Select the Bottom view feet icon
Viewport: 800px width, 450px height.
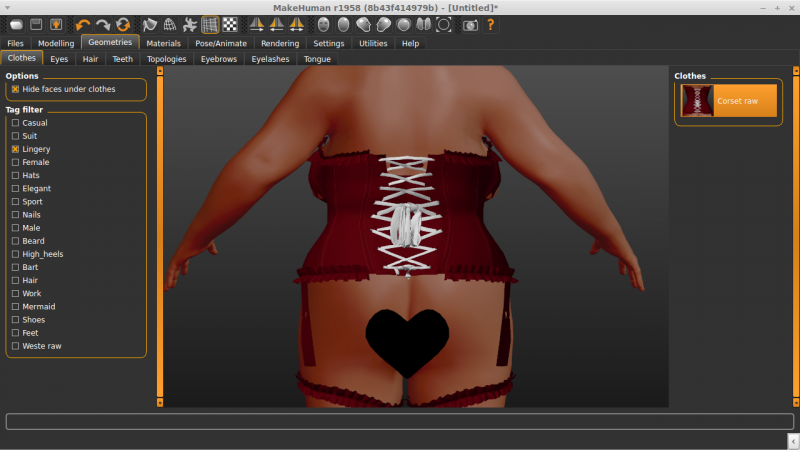pyautogui.click(x=423, y=24)
